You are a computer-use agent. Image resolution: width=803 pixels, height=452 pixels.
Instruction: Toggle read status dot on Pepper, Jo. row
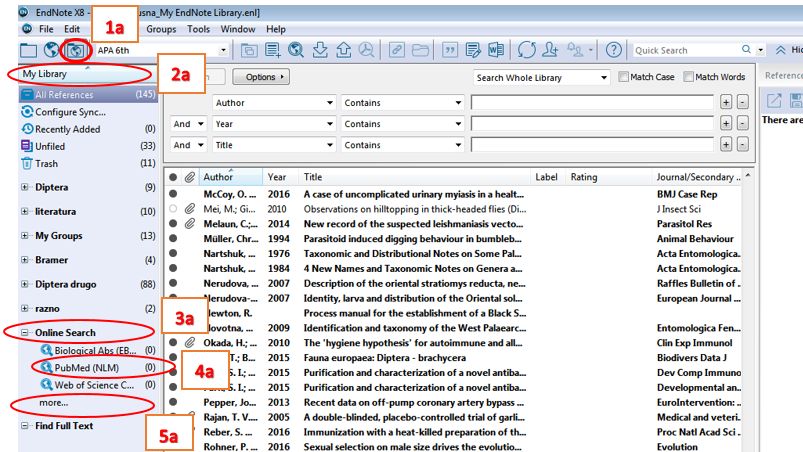173,402
